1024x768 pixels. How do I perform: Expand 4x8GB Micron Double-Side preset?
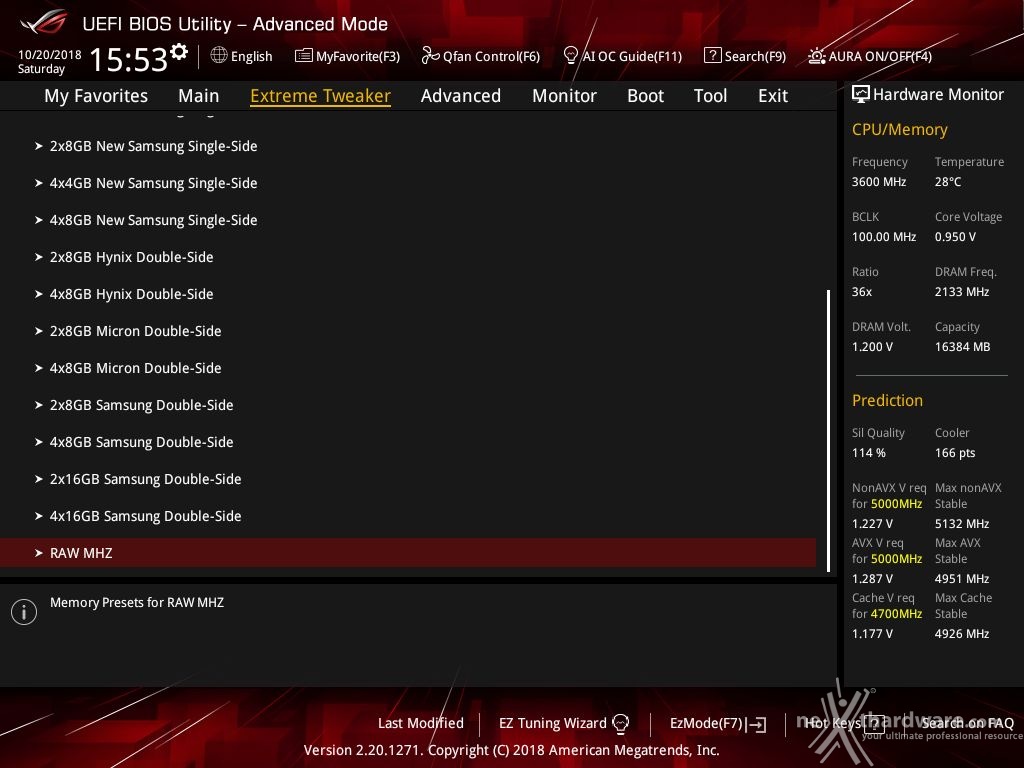[x=408, y=368]
